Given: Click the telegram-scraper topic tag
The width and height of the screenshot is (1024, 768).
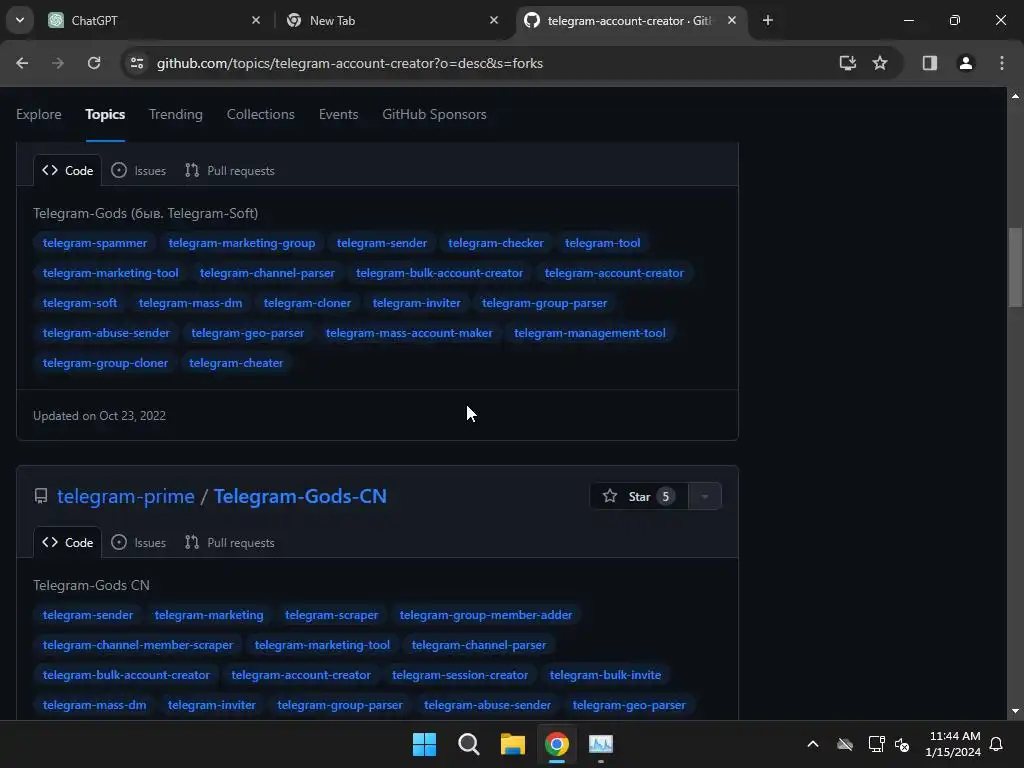Looking at the screenshot, I should 331,615.
